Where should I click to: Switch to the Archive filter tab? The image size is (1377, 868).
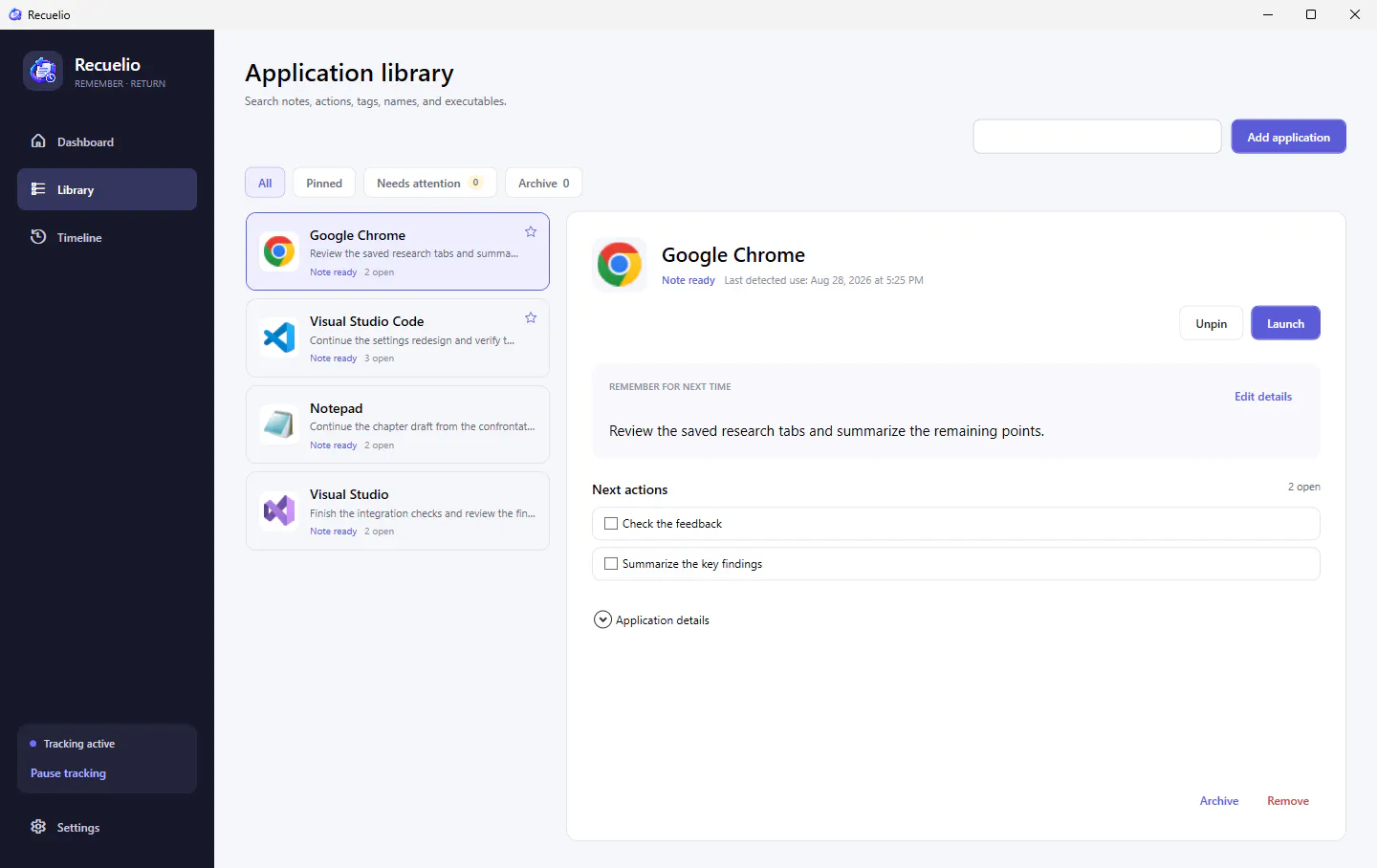coord(543,183)
